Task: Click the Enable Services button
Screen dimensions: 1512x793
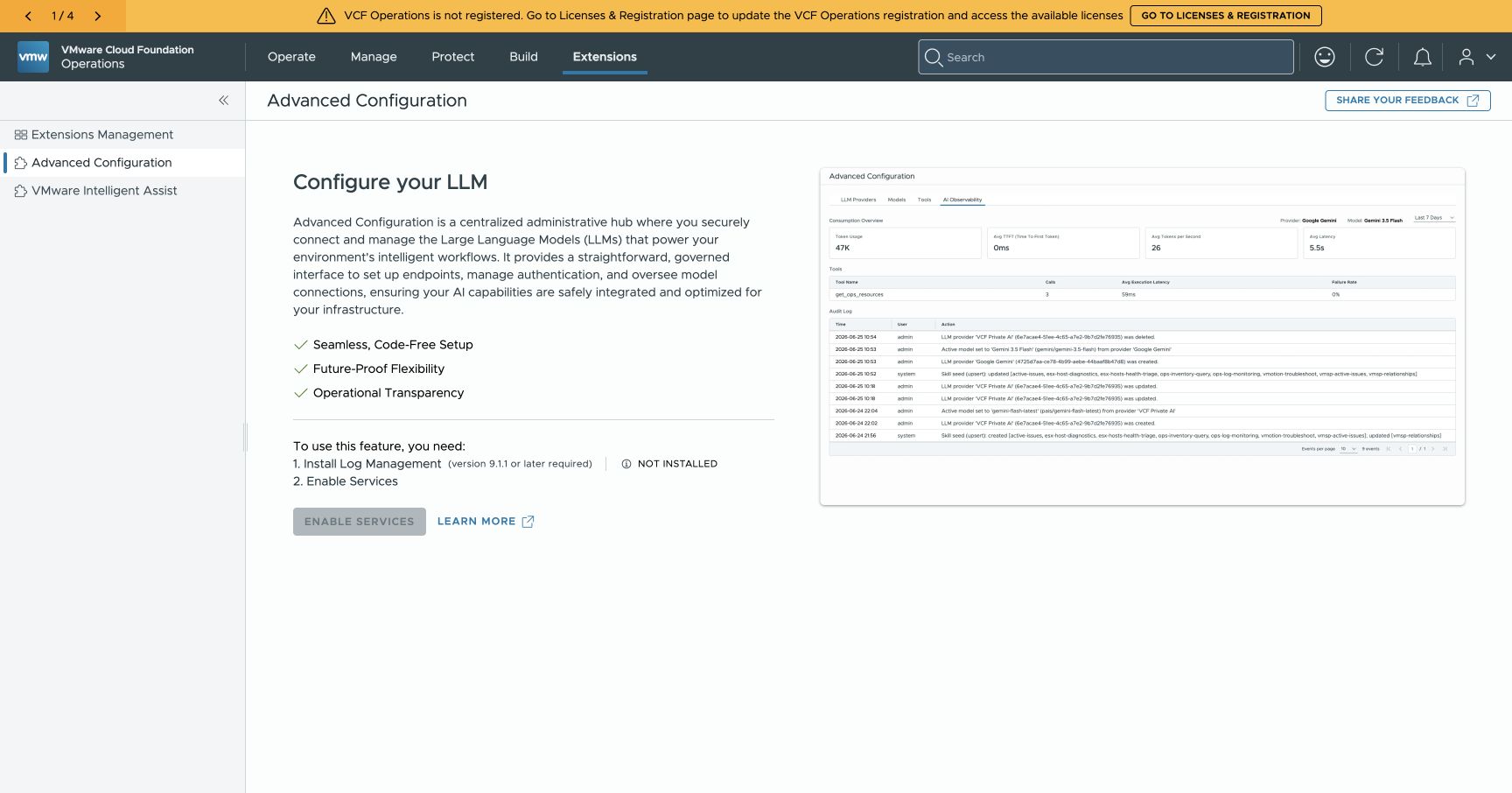Action: 360,522
